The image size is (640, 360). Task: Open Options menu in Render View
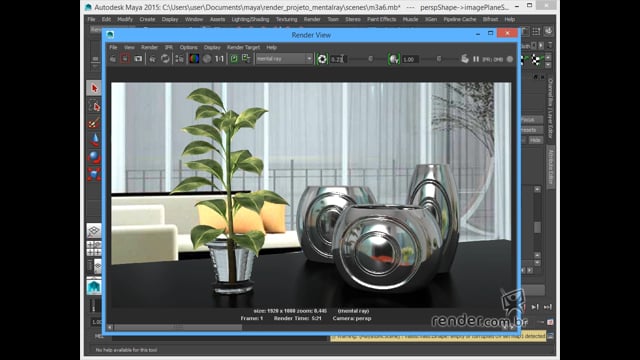pos(188,47)
